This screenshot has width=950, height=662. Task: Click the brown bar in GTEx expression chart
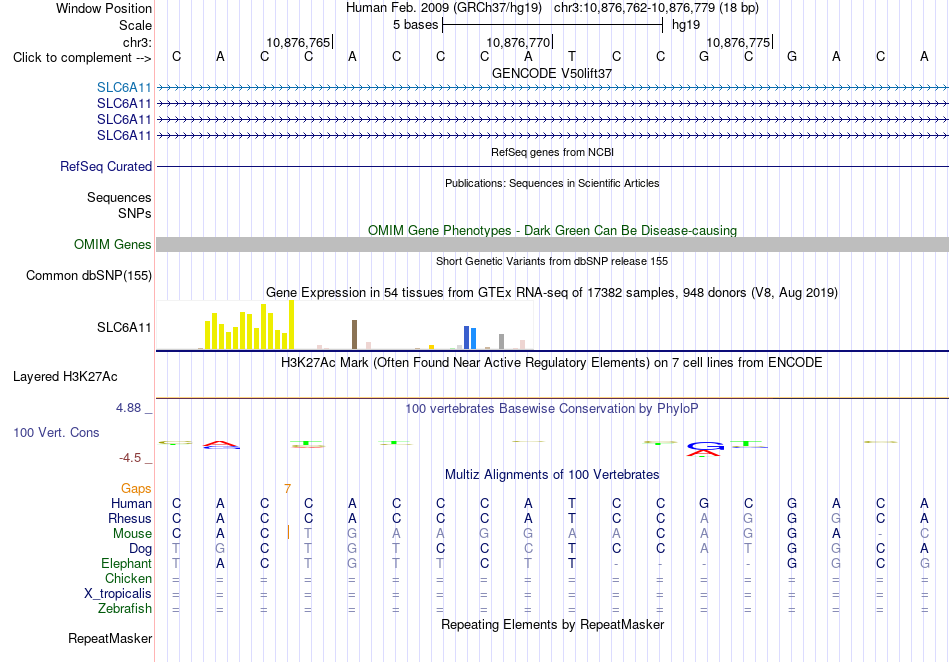point(354,334)
